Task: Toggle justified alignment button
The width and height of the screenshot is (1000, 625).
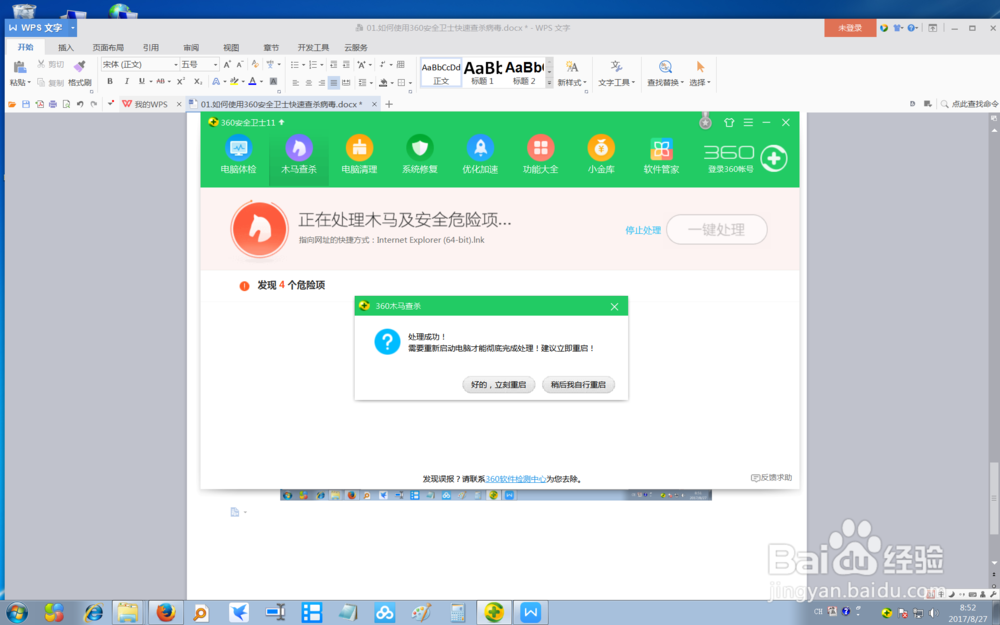Action: (334, 82)
